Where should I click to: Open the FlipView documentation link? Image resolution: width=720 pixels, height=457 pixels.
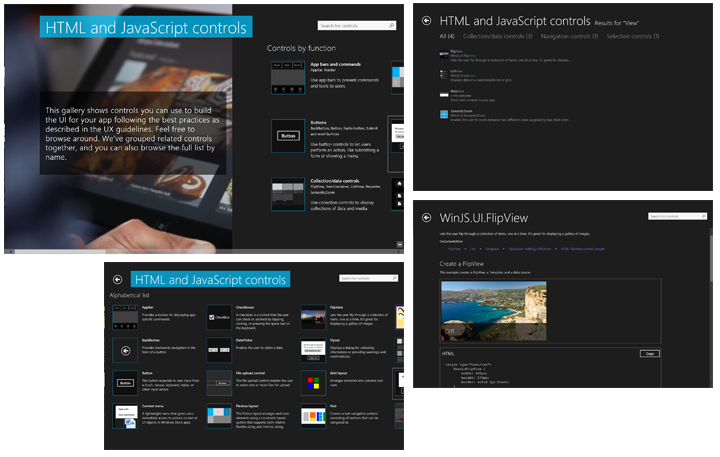click(454, 248)
